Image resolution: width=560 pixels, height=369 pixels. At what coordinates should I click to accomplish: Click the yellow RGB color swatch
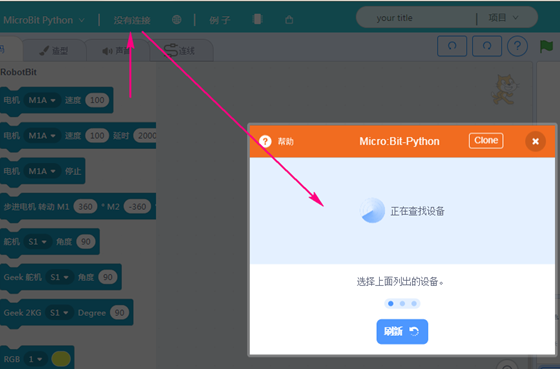pos(61,359)
